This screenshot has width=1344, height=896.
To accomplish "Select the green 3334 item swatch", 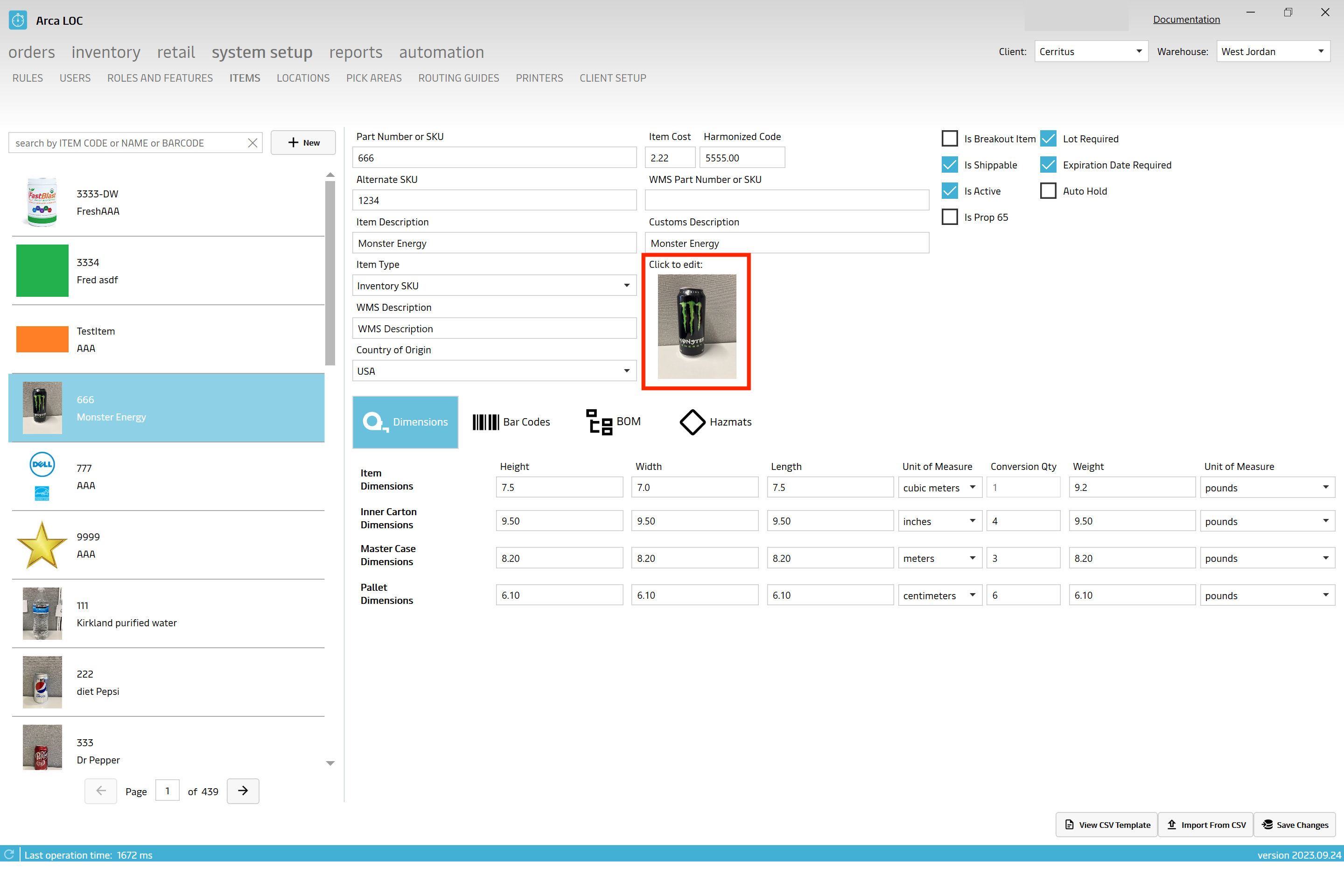I will (42, 271).
